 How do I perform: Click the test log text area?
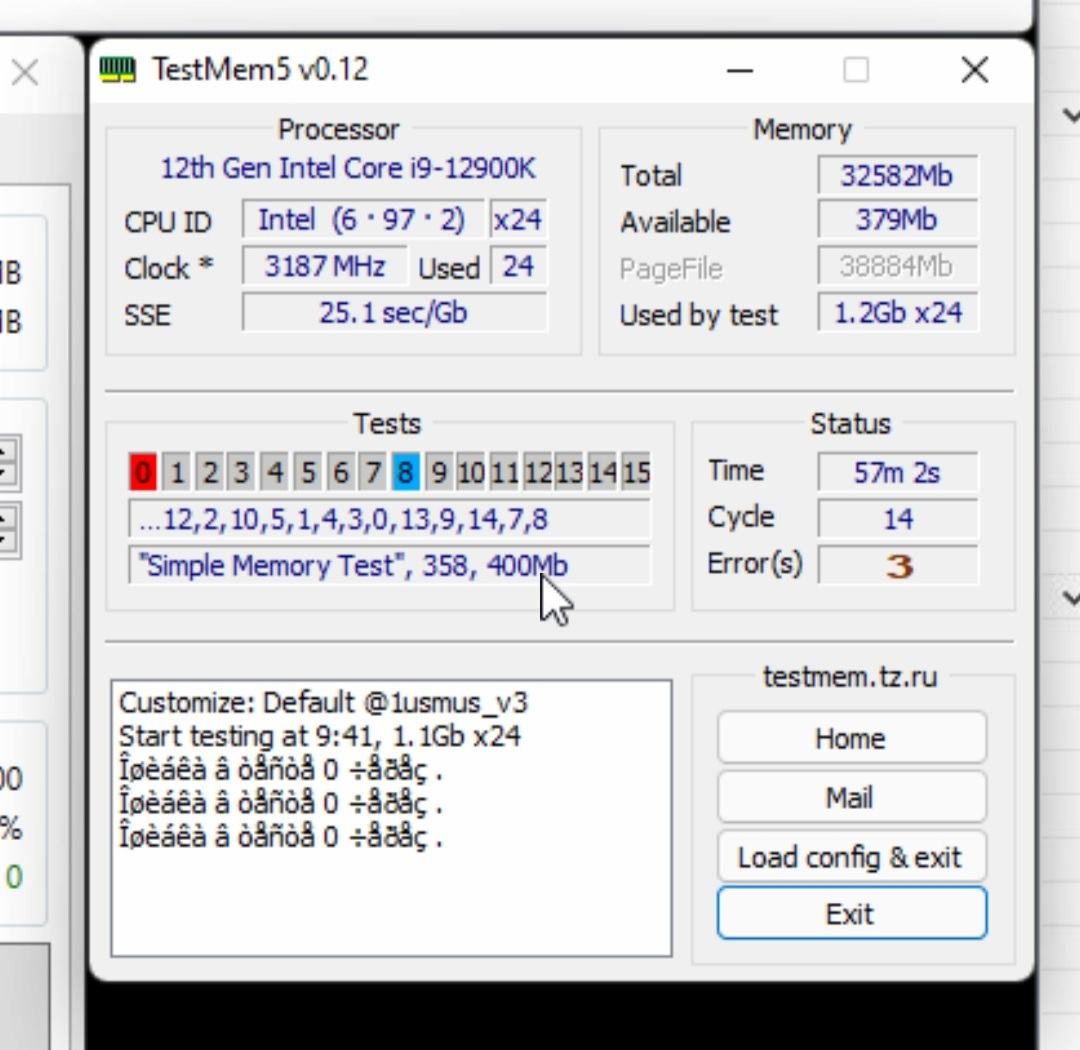(x=391, y=818)
